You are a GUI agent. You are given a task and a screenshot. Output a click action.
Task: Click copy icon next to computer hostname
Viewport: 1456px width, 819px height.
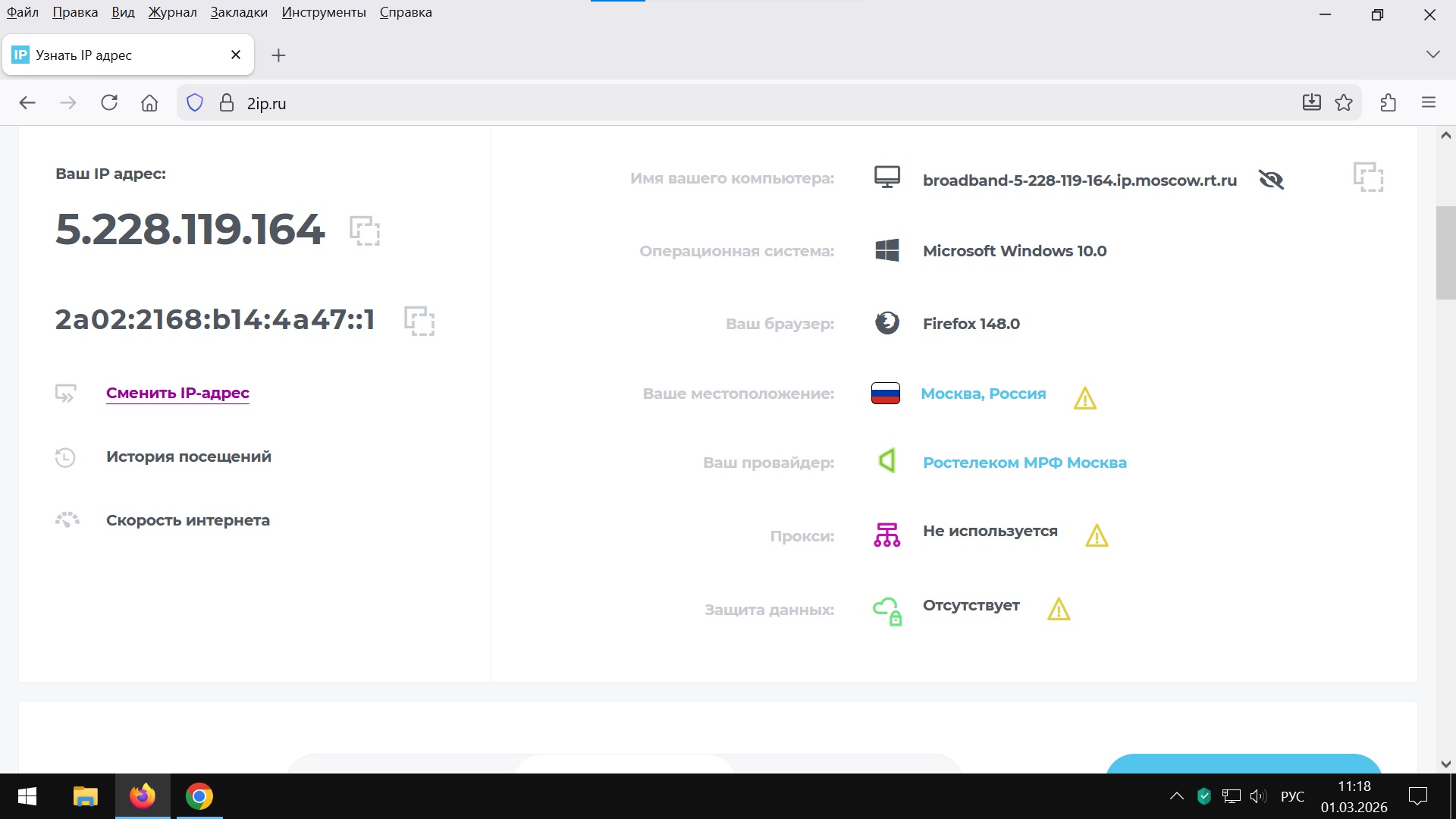point(1368,177)
